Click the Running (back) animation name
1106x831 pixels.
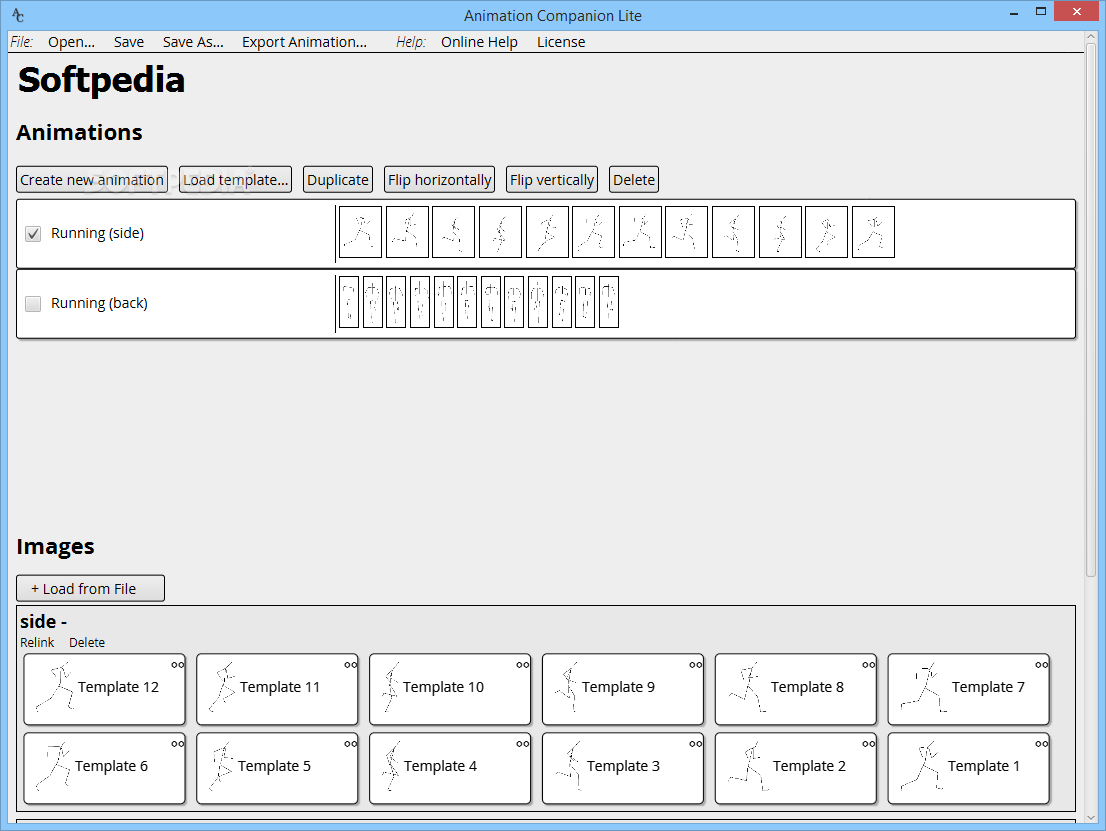99,303
